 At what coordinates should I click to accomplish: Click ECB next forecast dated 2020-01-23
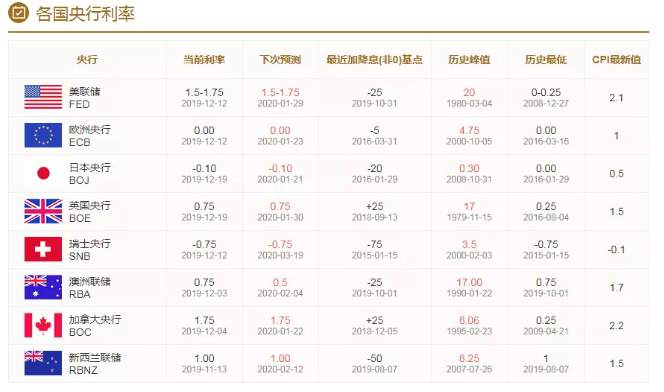tap(280, 135)
